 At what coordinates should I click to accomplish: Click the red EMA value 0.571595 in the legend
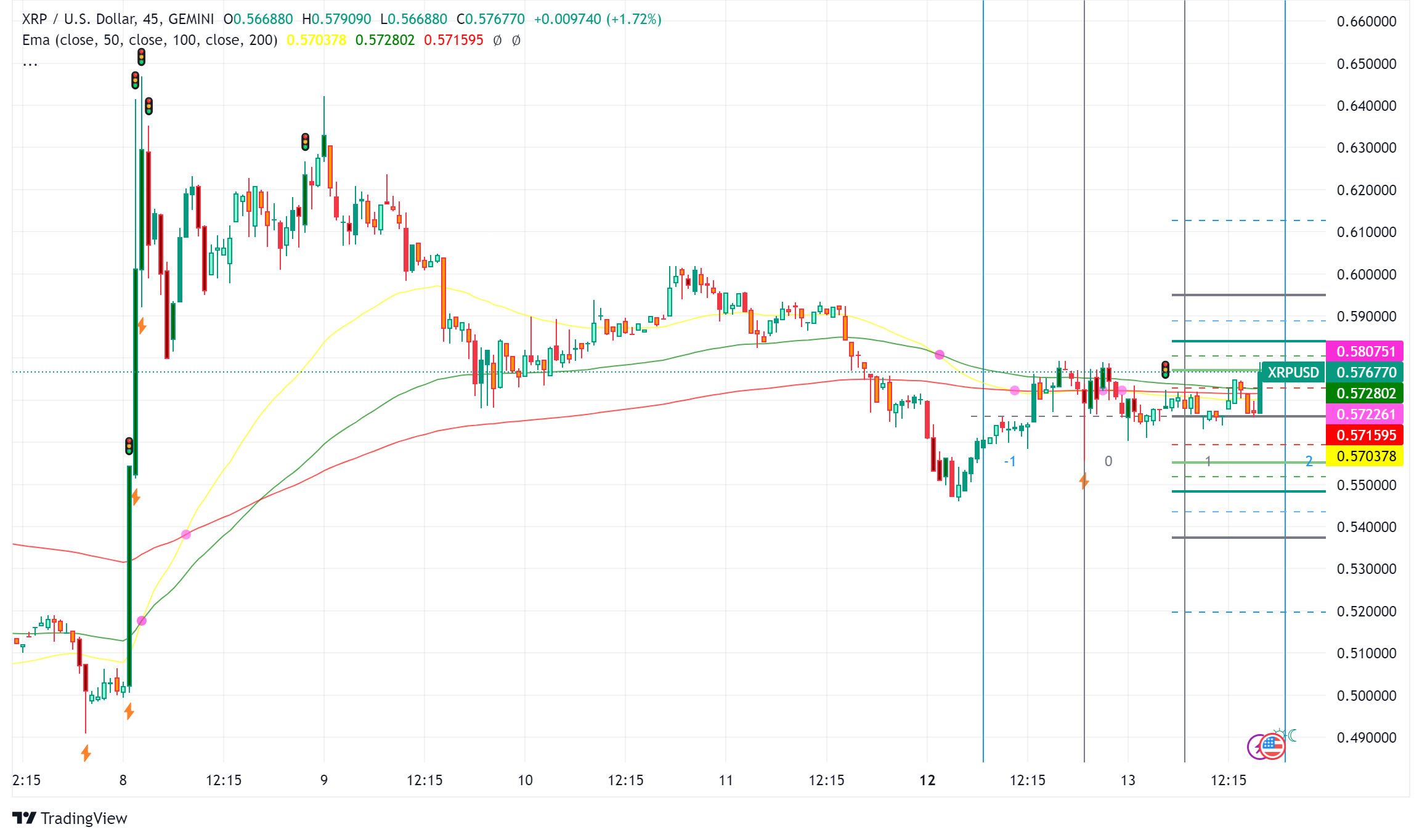coord(453,40)
